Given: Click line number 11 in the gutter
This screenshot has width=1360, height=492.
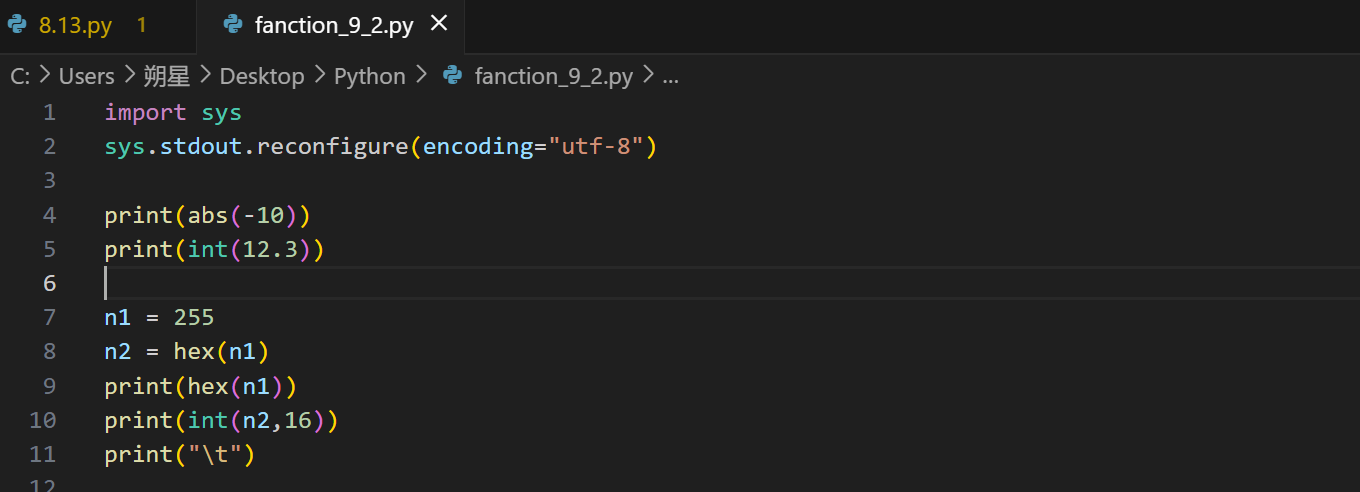Looking at the screenshot, I should 43,454.
